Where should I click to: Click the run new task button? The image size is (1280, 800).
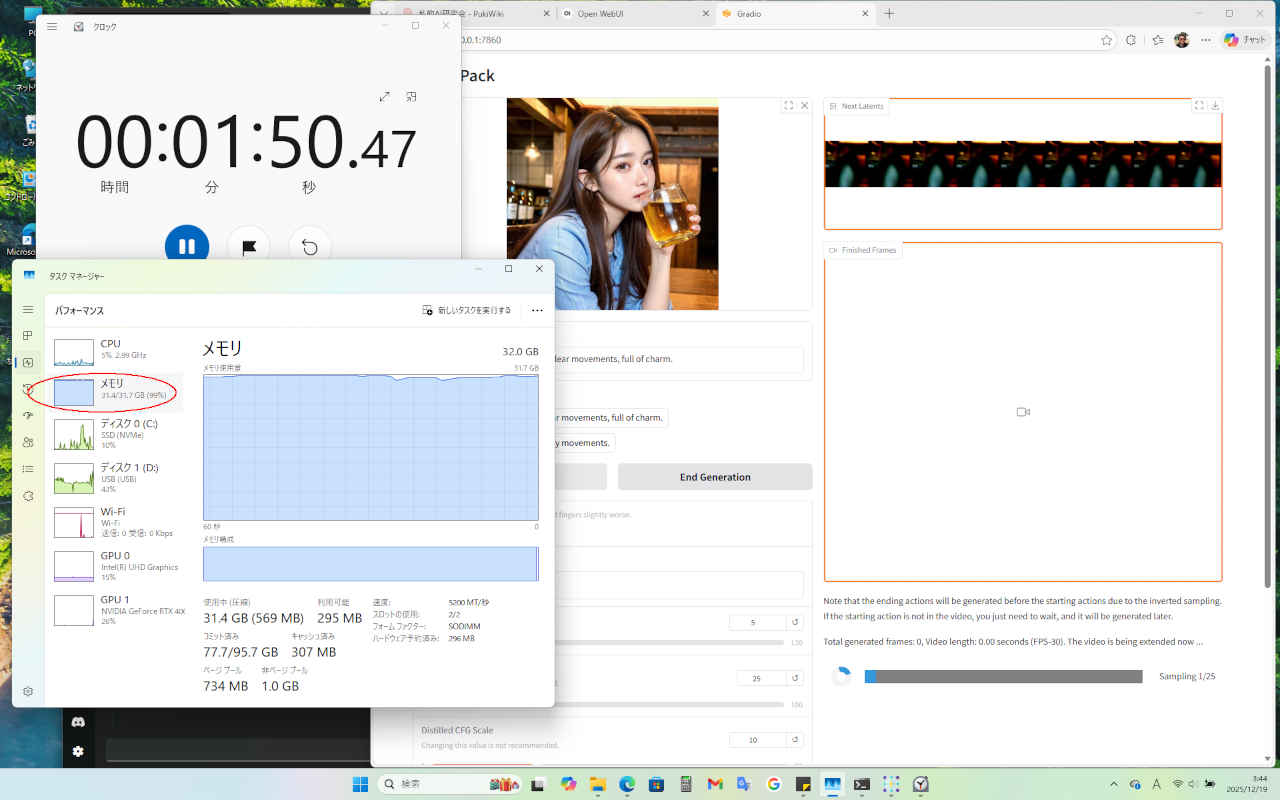click(467, 310)
